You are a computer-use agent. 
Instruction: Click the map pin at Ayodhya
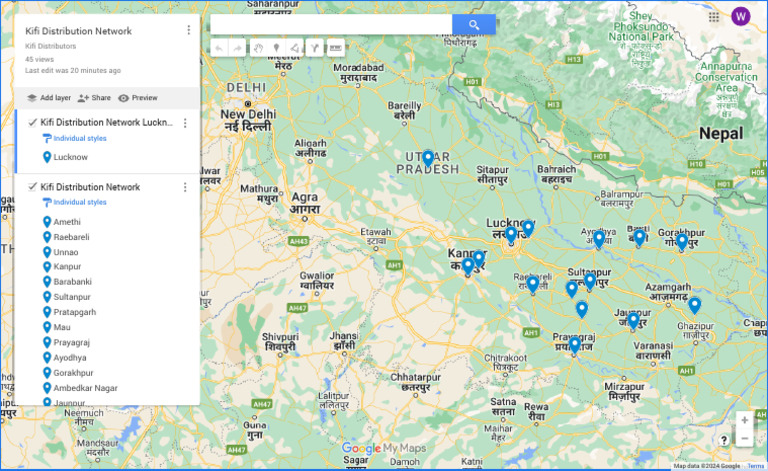[x=599, y=239]
